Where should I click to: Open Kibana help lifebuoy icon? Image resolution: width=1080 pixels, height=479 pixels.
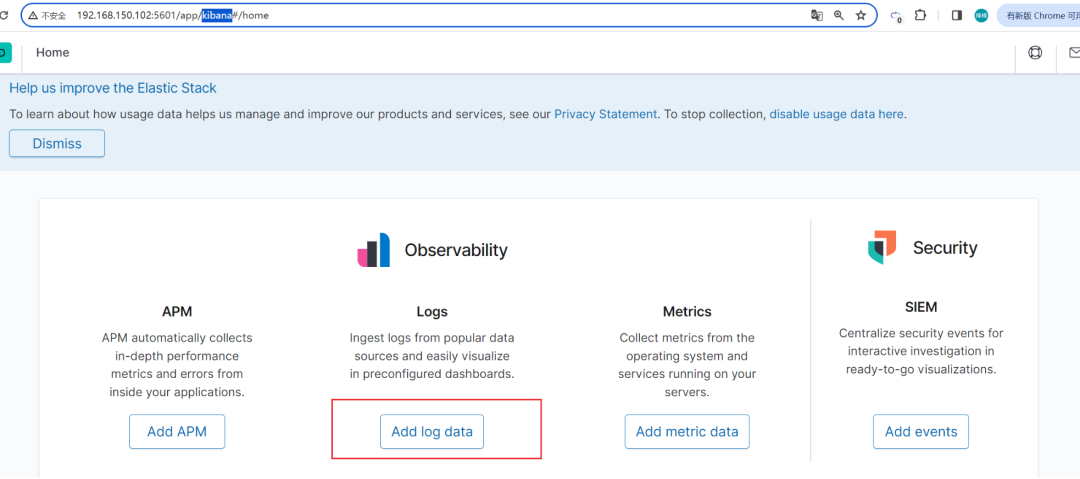coord(1035,53)
